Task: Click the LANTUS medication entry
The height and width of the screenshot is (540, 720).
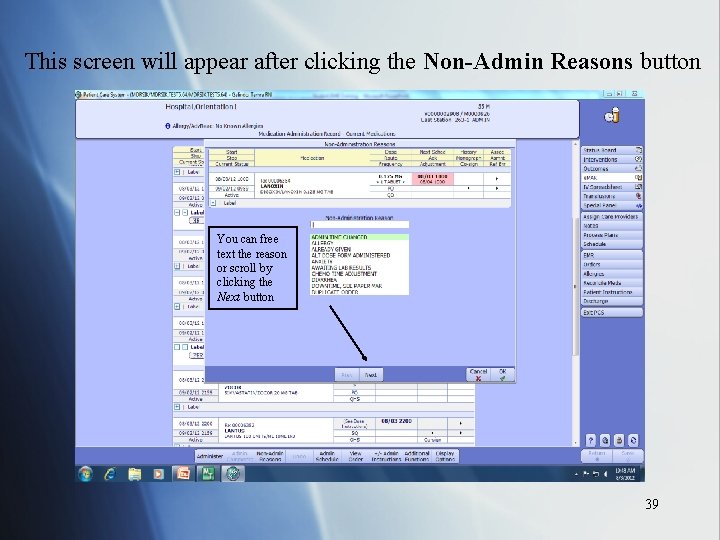Action: coord(276,431)
